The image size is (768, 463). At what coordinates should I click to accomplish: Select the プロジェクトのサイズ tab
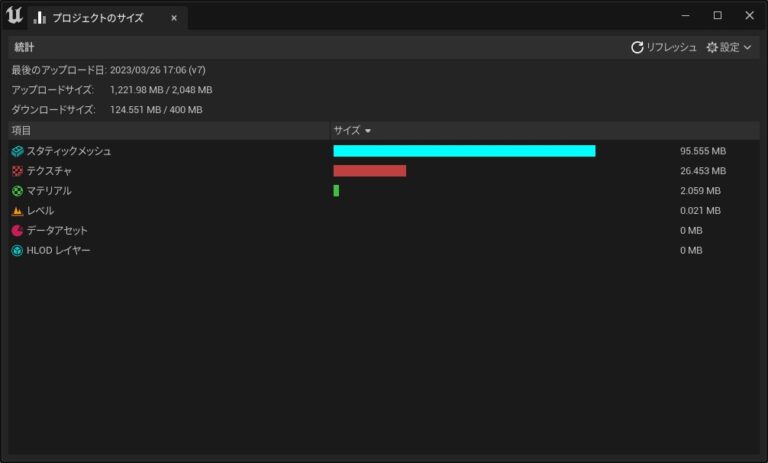click(100, 17)
